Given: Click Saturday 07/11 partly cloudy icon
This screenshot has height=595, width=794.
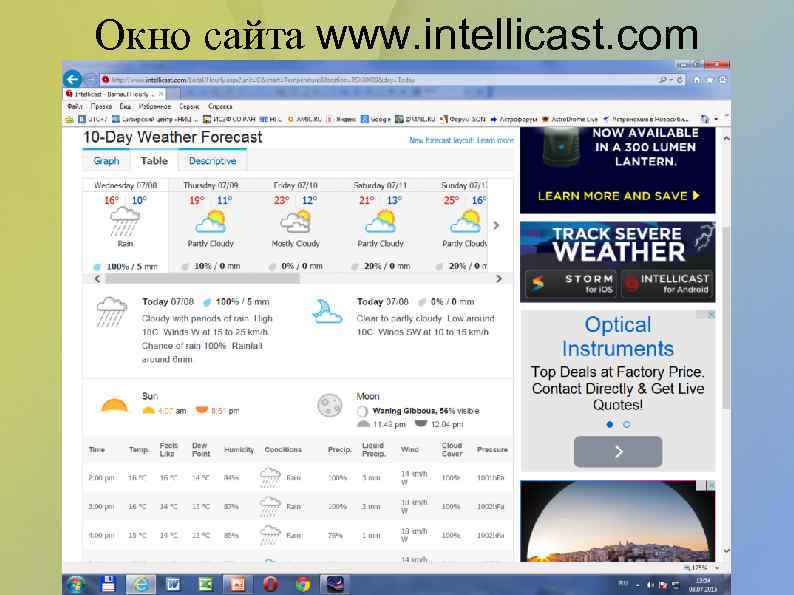Looking at the screenshot, I should click(x=381, y=221).
